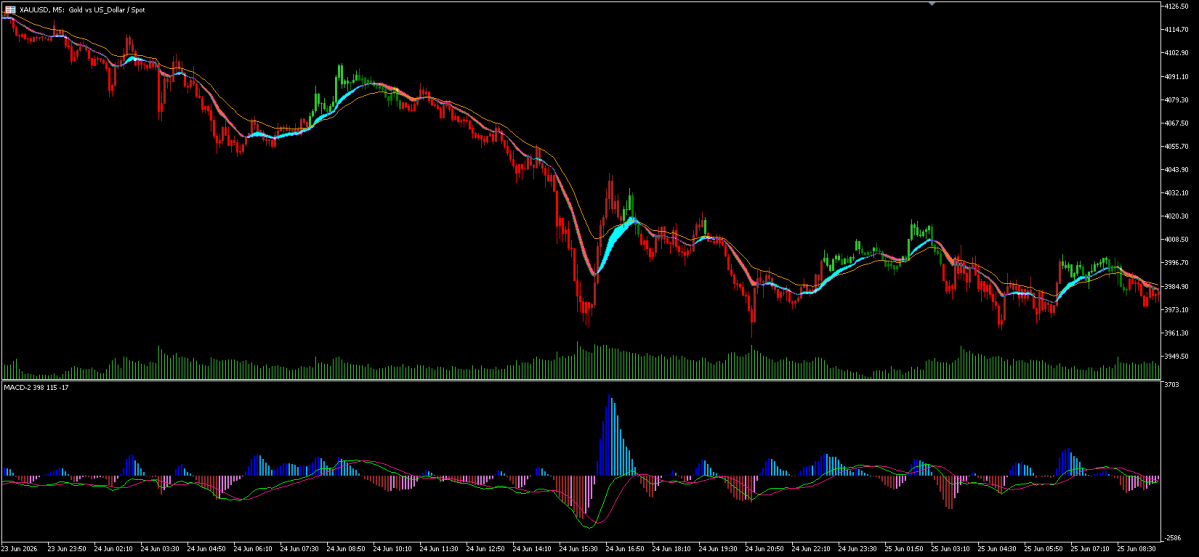Click the 24 Jun 11:30 time label
The image size is (1199, 557).
click(439, 549)
